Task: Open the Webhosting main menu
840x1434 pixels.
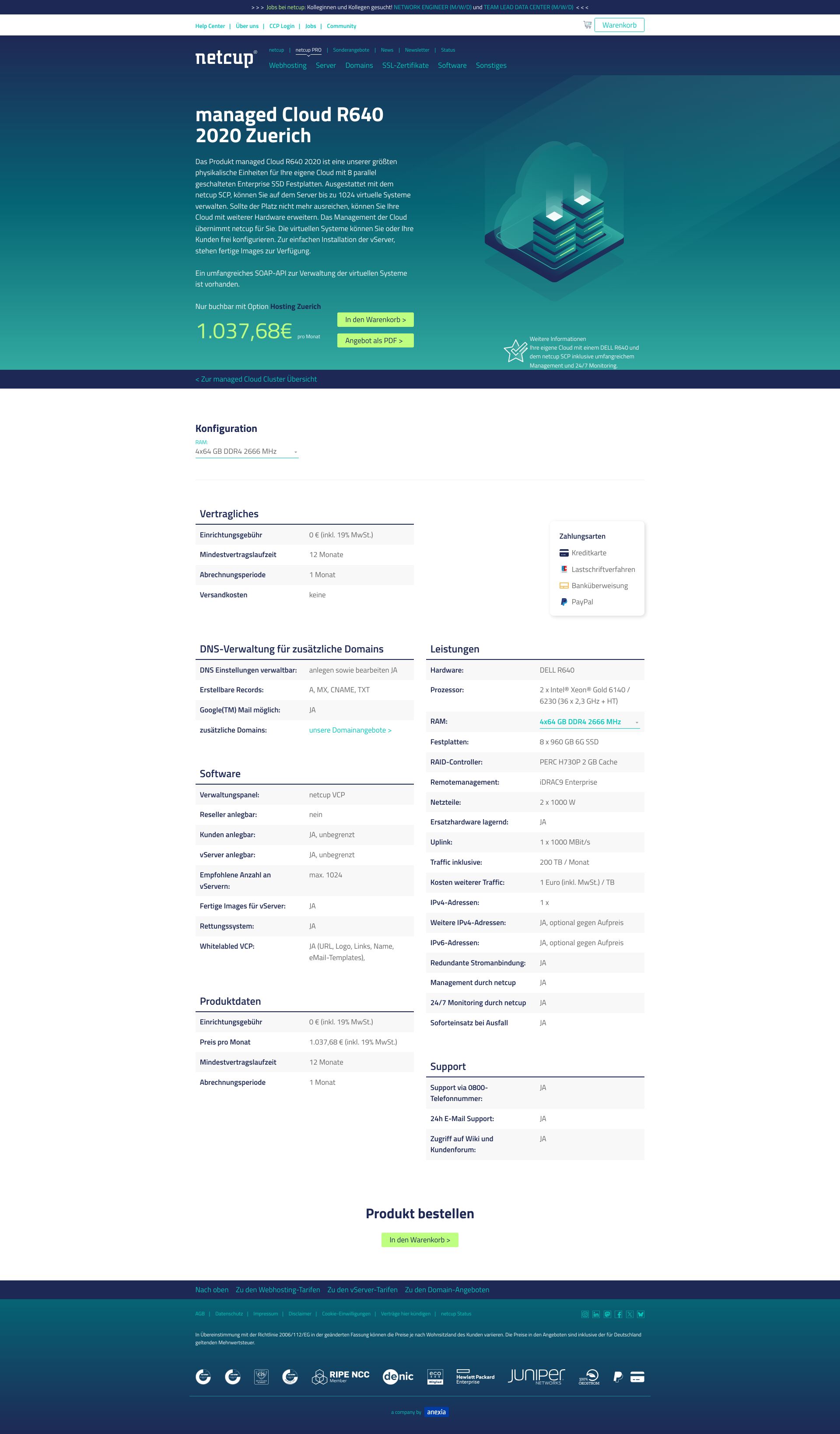Action: pyautogui.click(x=287, y=66)
